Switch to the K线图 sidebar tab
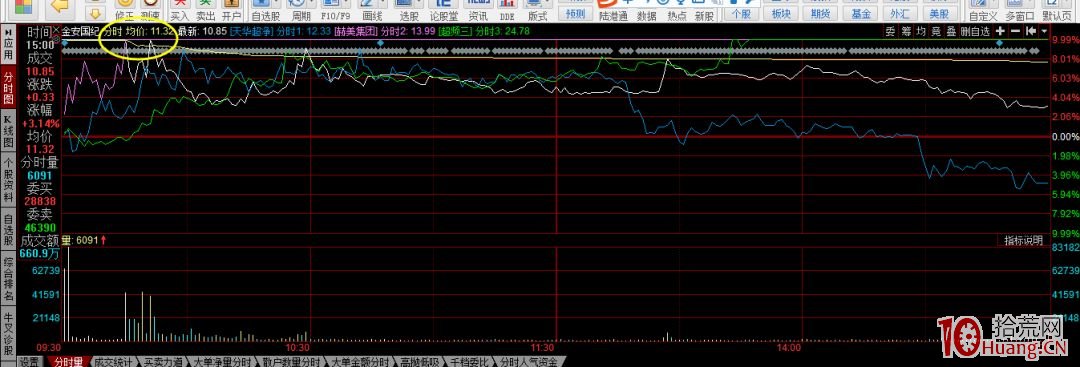 click(8, 132)
